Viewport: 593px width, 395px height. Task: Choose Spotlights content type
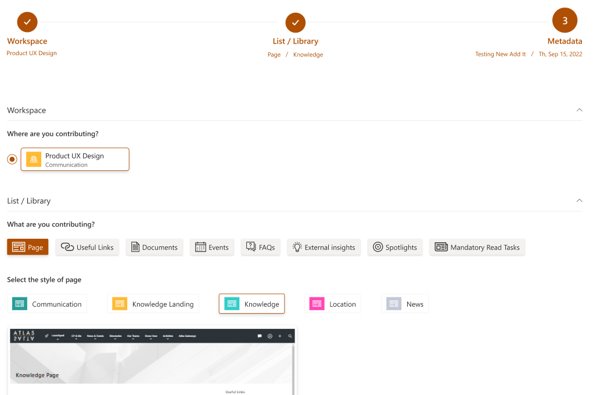(395, 247)
